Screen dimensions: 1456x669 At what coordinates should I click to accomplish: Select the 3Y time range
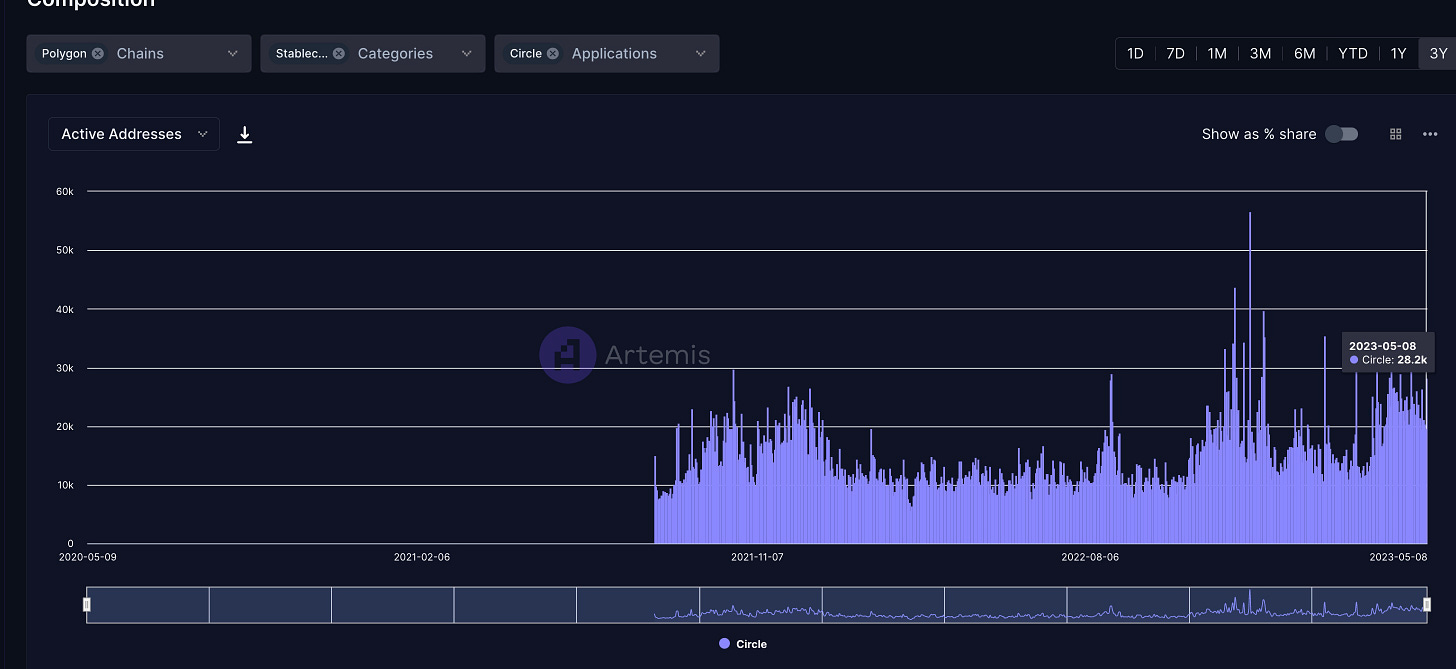(1438, 54)
